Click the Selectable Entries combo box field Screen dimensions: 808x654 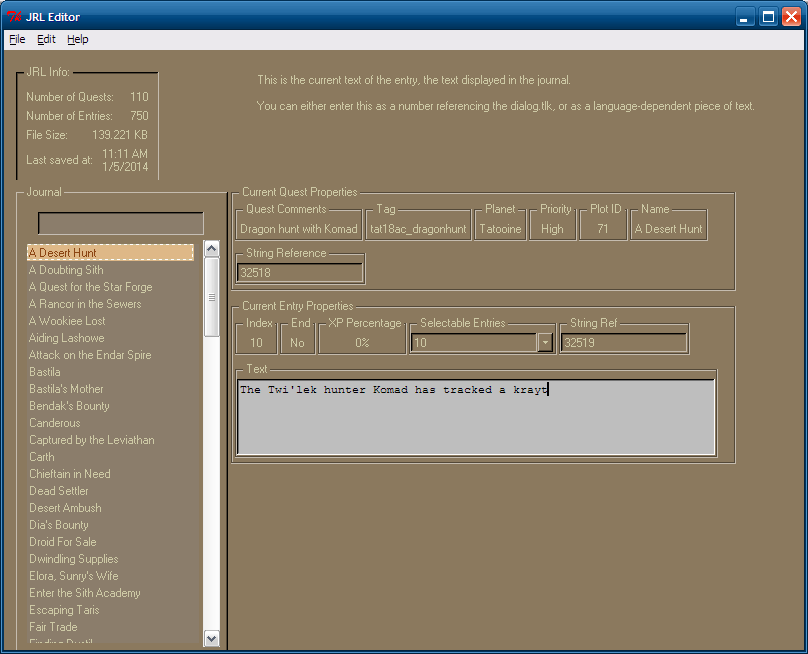474,343
